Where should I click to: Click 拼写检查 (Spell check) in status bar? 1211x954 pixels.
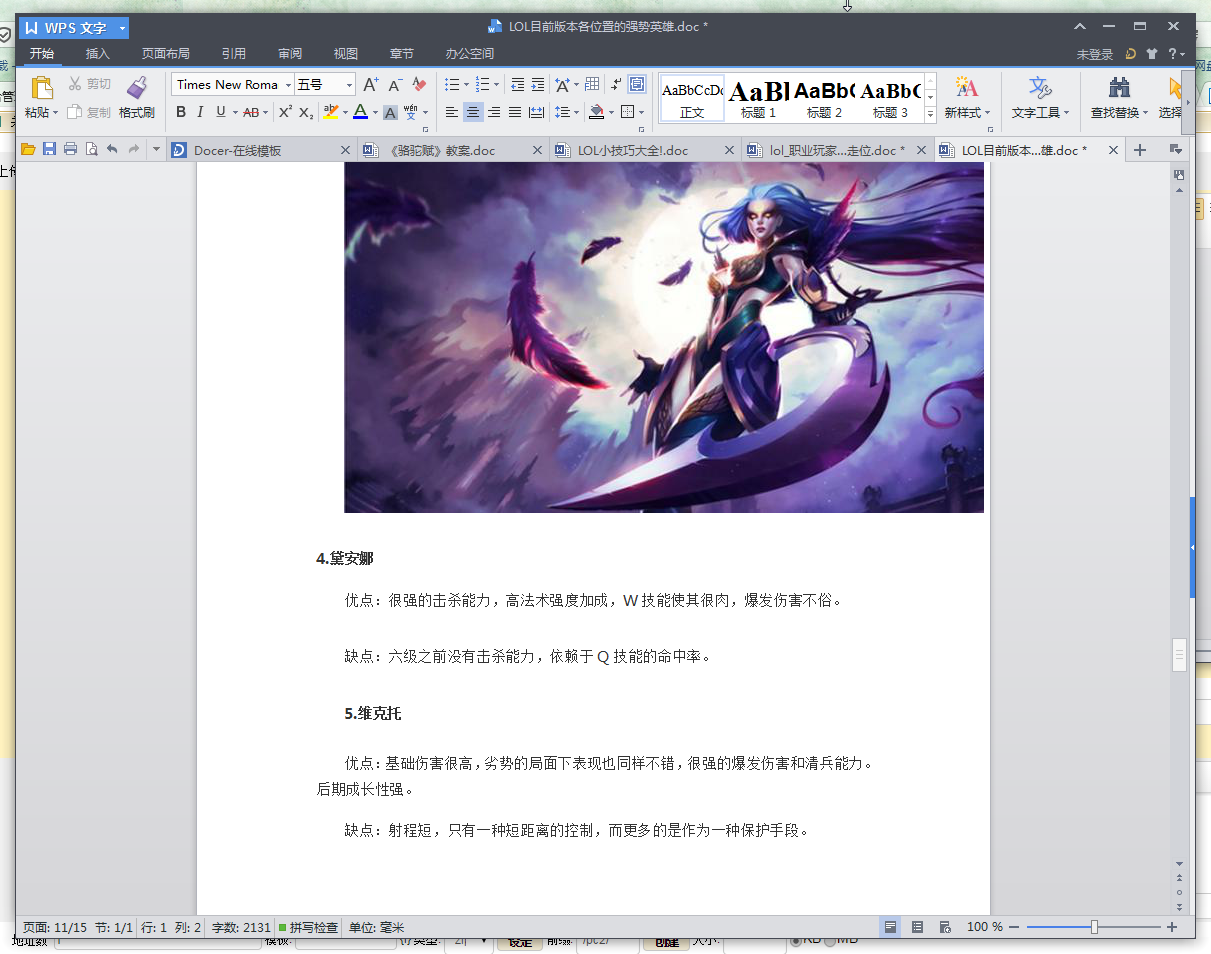point(308,927)
